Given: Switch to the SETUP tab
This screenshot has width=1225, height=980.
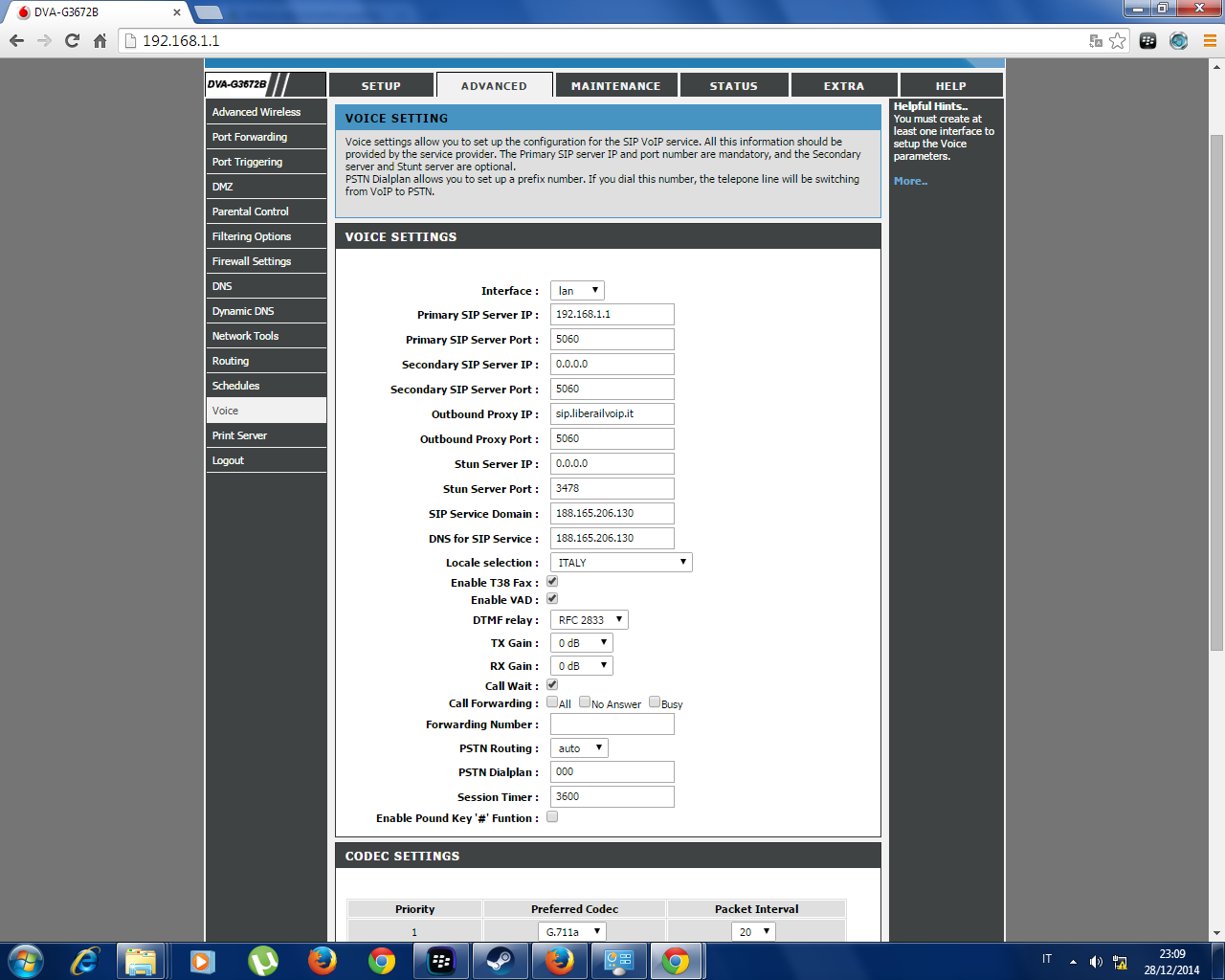Looking at the screenshot, I should point(381,85).
